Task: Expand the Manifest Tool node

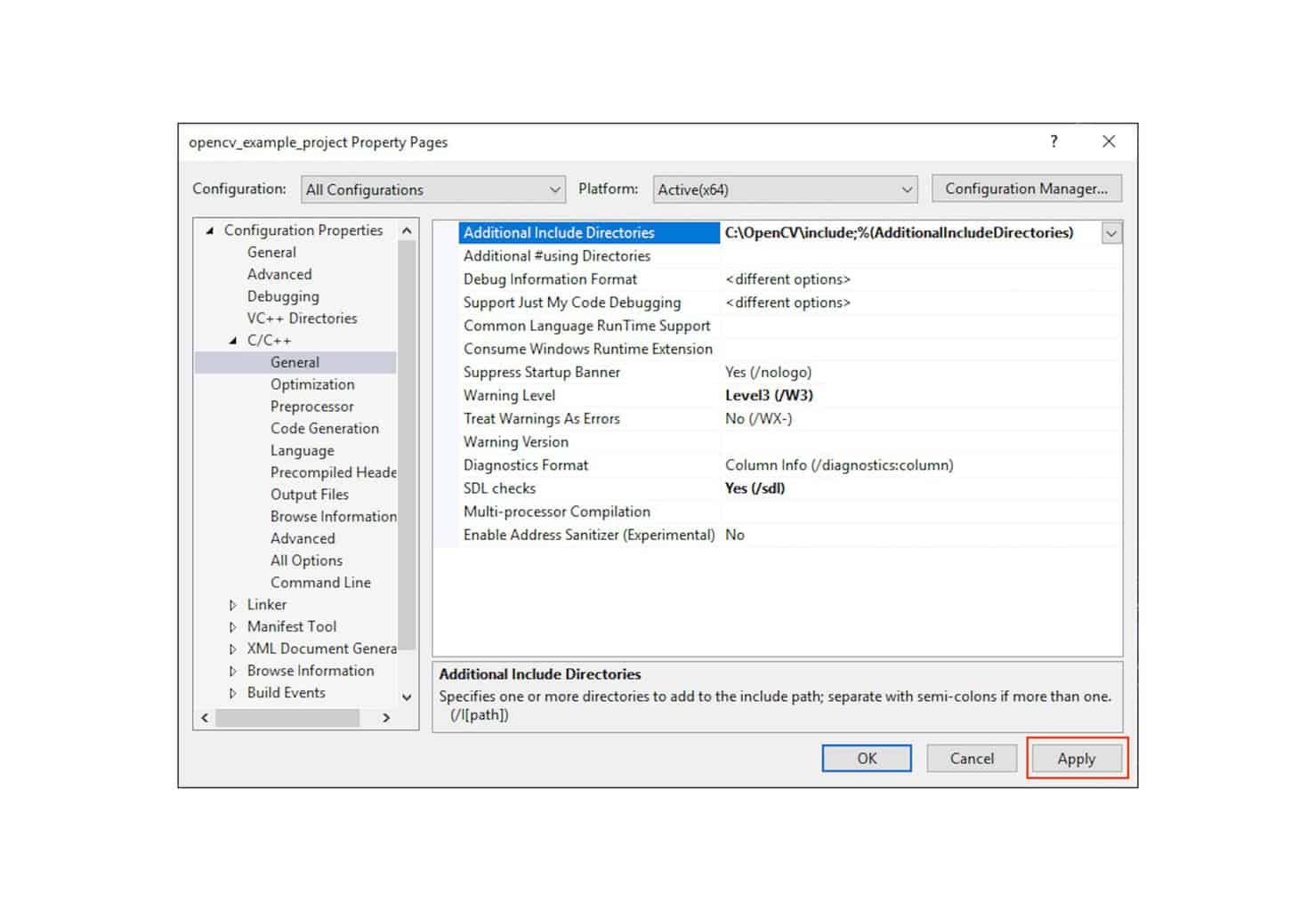Action: click(x=233, y=627)
